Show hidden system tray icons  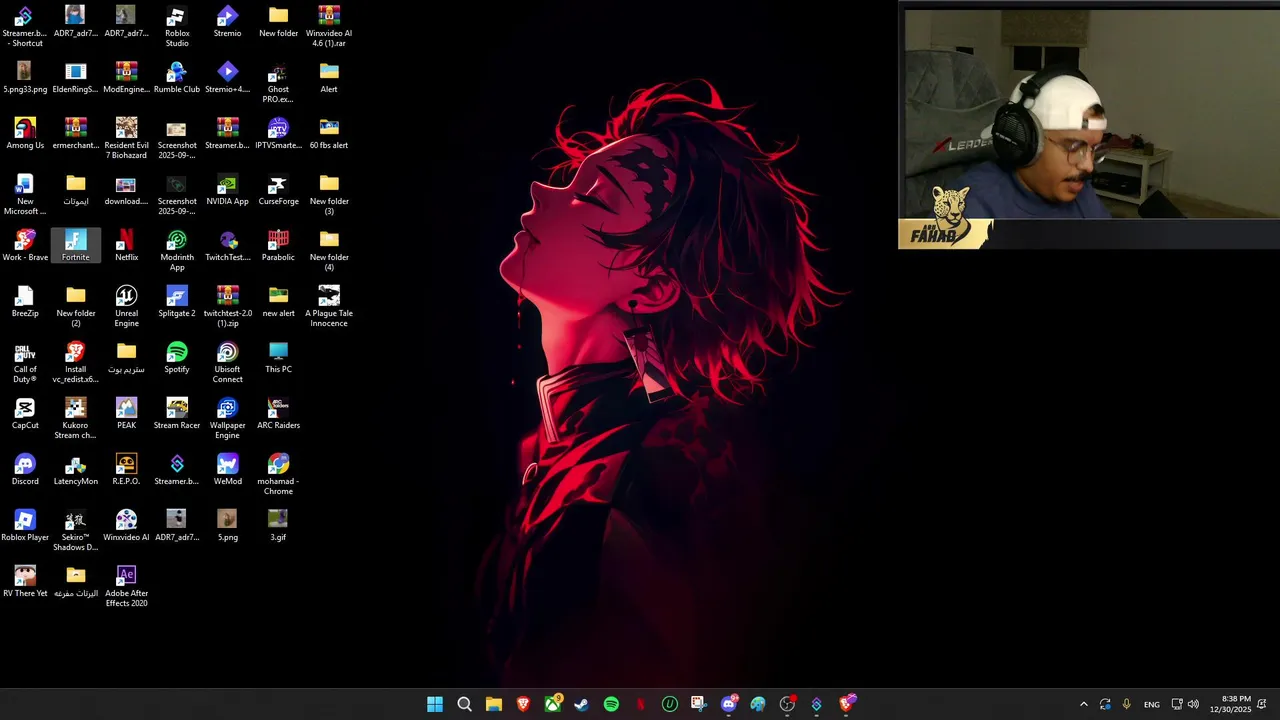(1083, 704)
